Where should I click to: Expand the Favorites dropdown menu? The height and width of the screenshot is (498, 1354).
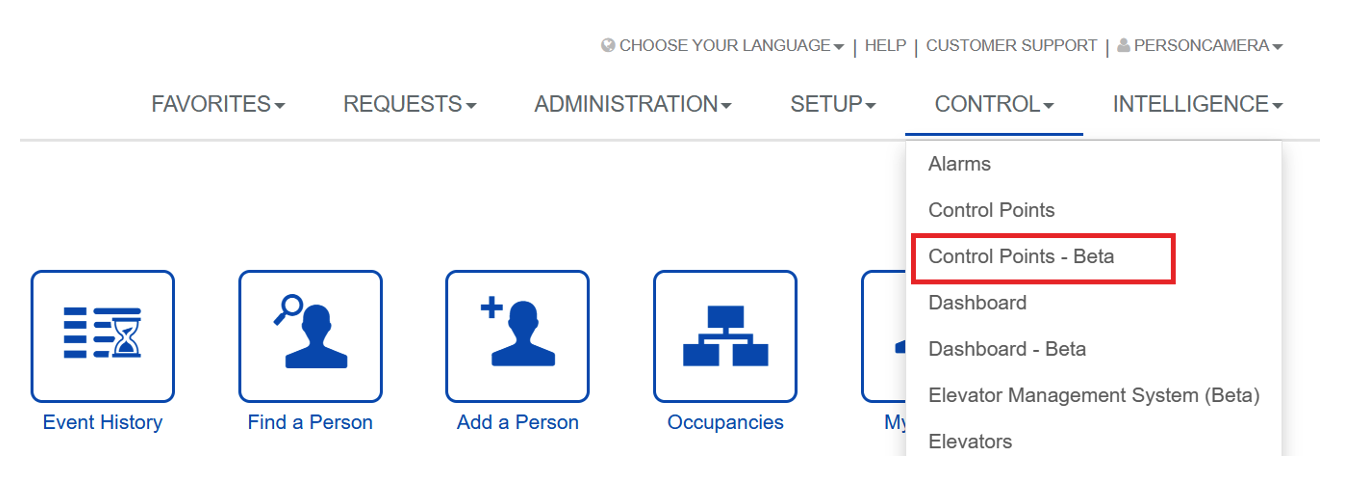218,104
